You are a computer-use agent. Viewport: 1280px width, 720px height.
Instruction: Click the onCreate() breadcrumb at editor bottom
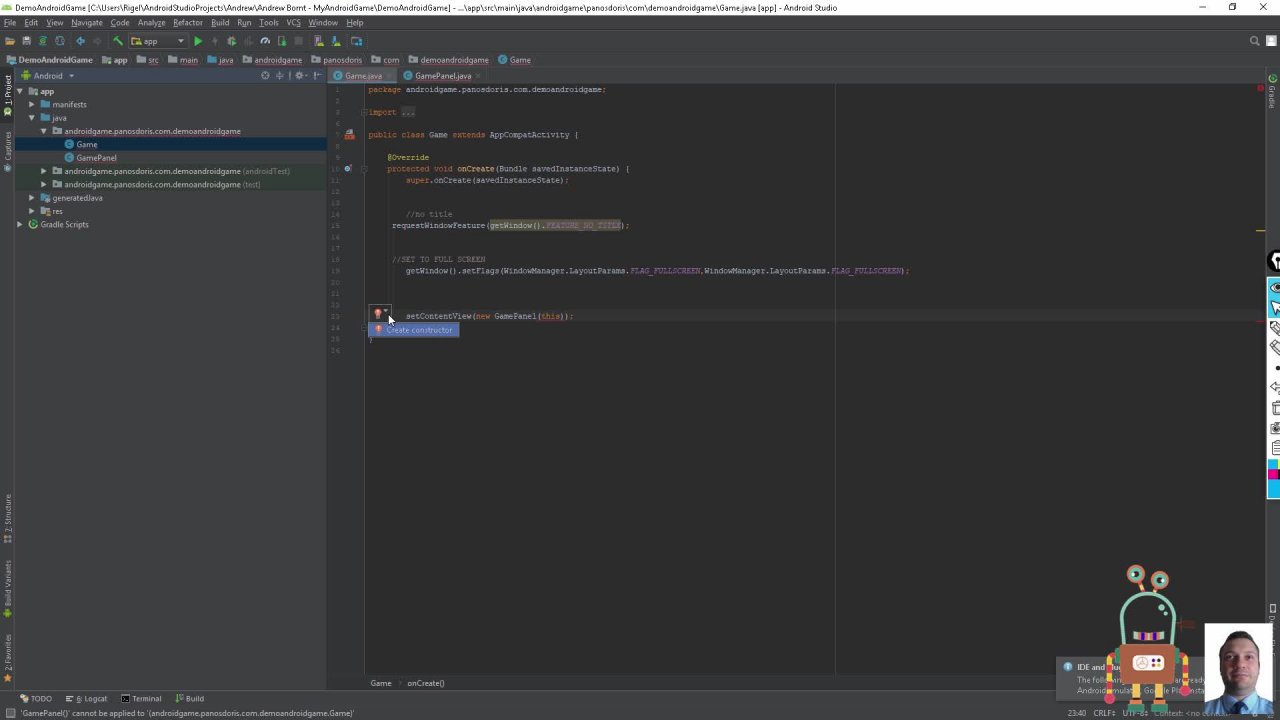[x=425, y=683]
